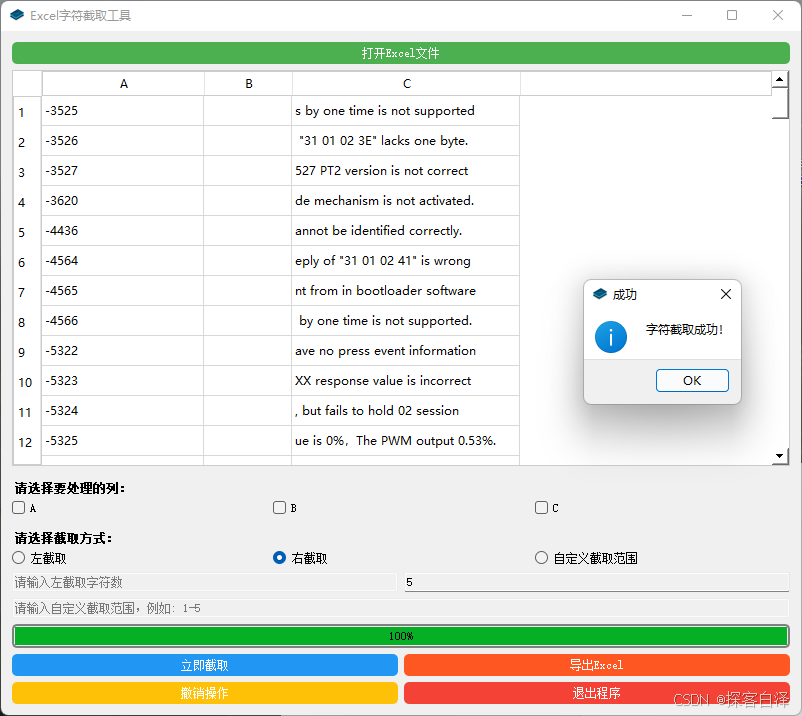Image resolution: width=802 pixels, height=716 pixels.
Task: Click the 100% green progress bar
Action: click(x=400, y=636)
